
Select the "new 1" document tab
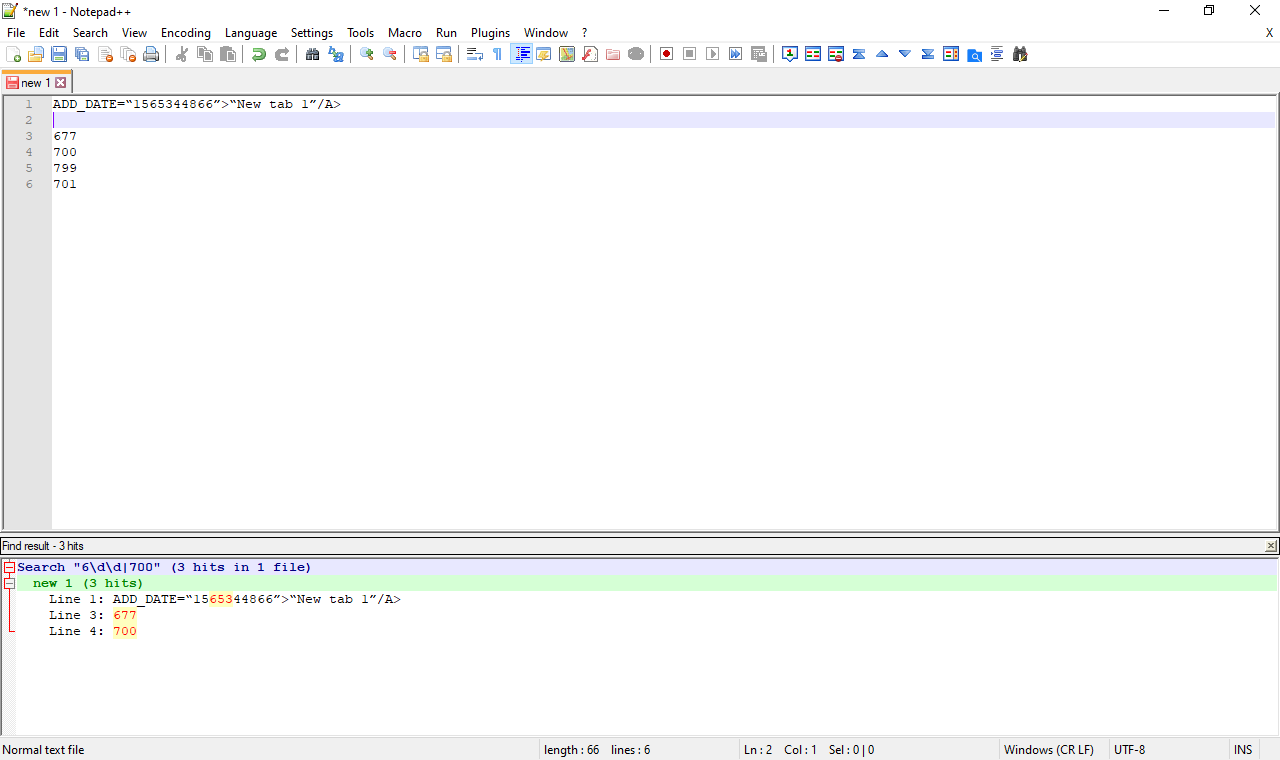click(35, 83)
